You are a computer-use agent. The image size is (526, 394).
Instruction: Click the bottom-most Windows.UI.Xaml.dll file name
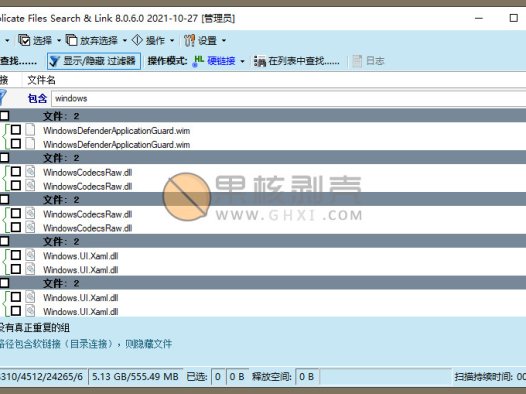(81, 312)
